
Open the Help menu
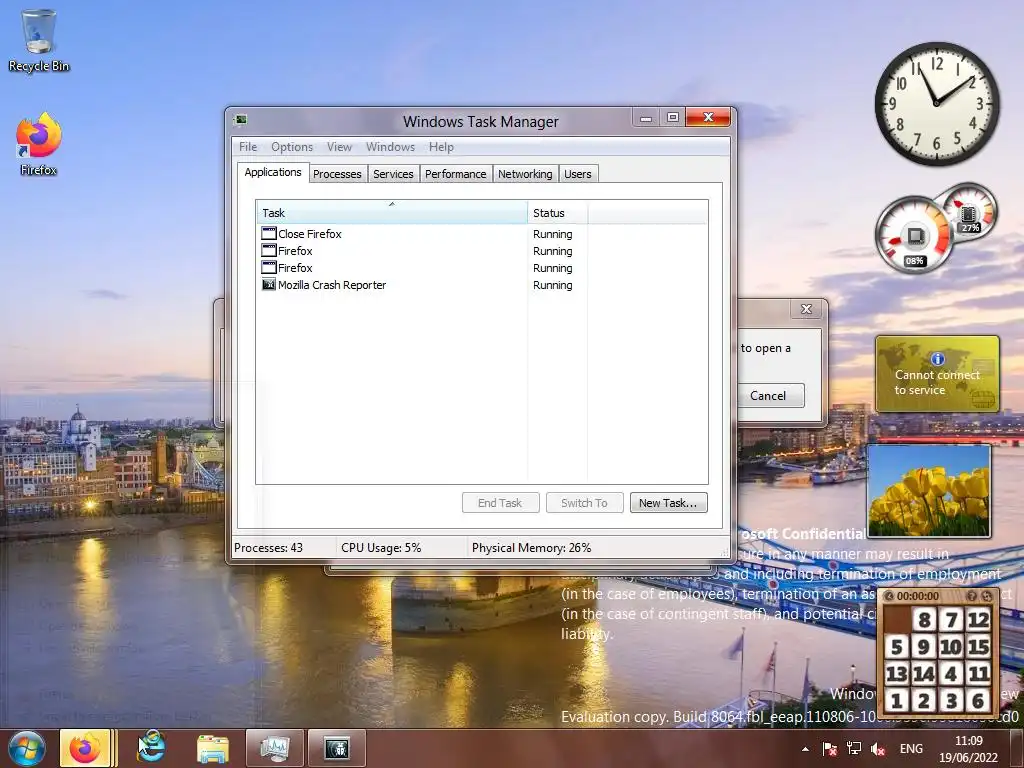pyautogui.click(x=441, y=147)
